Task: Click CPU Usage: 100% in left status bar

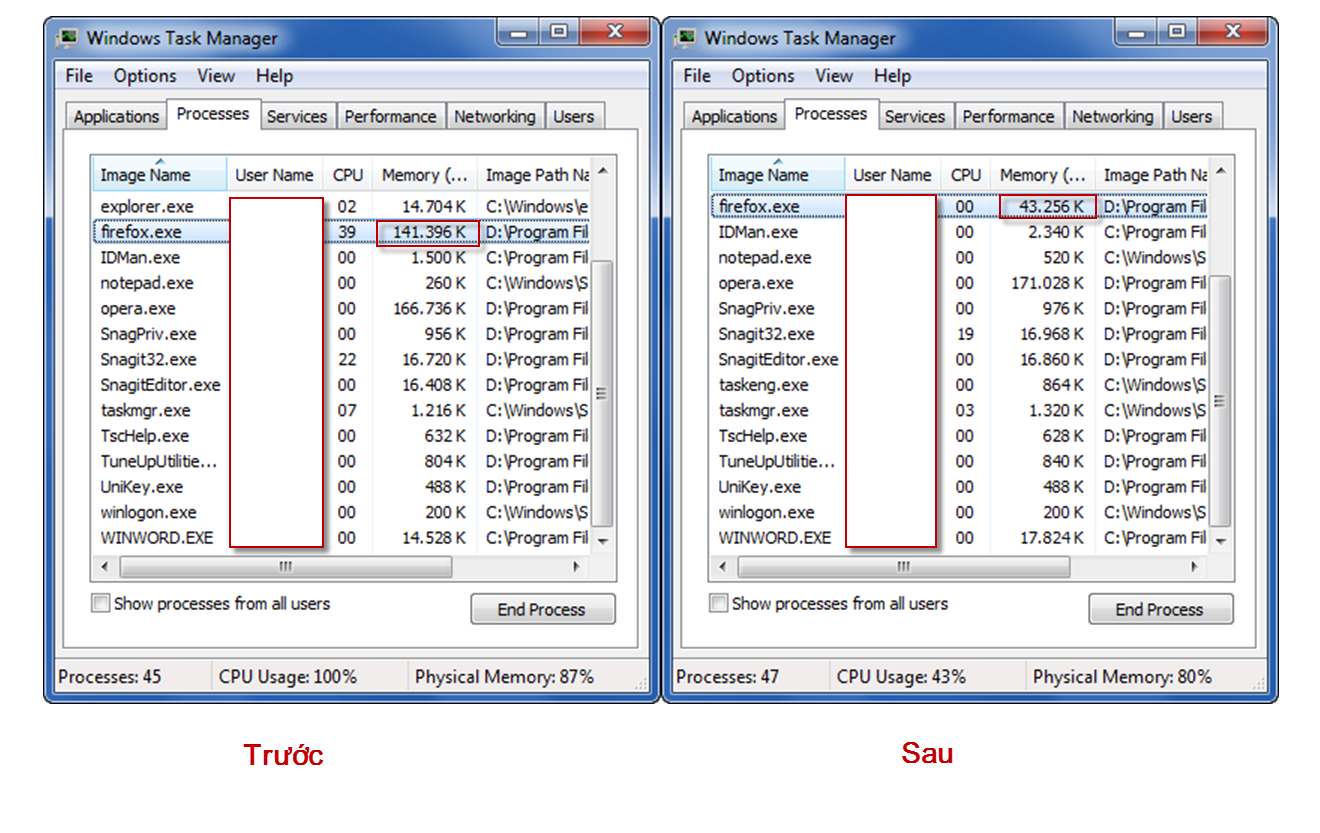Action: pyautogui.click(x=288, y=677)
